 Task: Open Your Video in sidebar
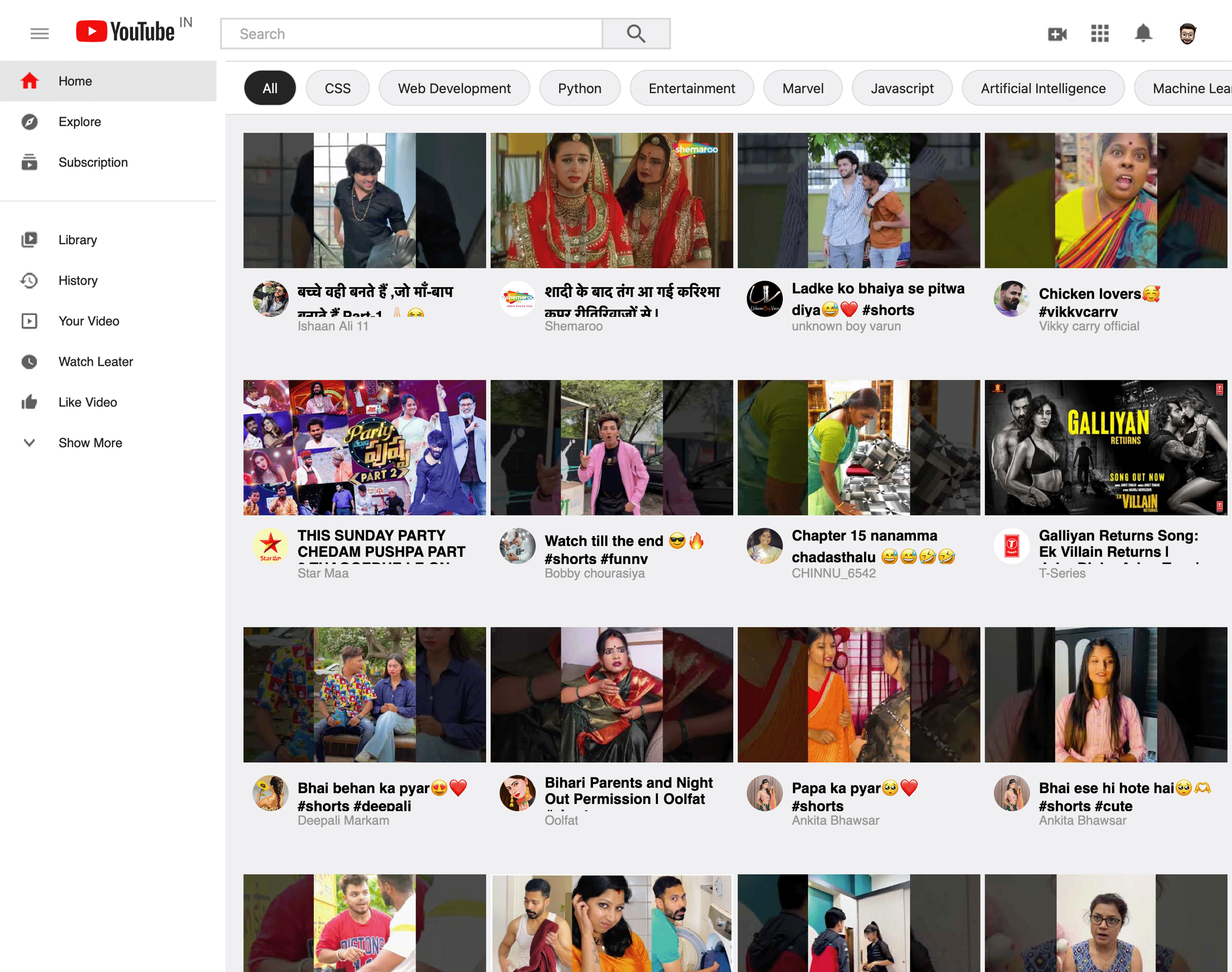tap(108, 321)
